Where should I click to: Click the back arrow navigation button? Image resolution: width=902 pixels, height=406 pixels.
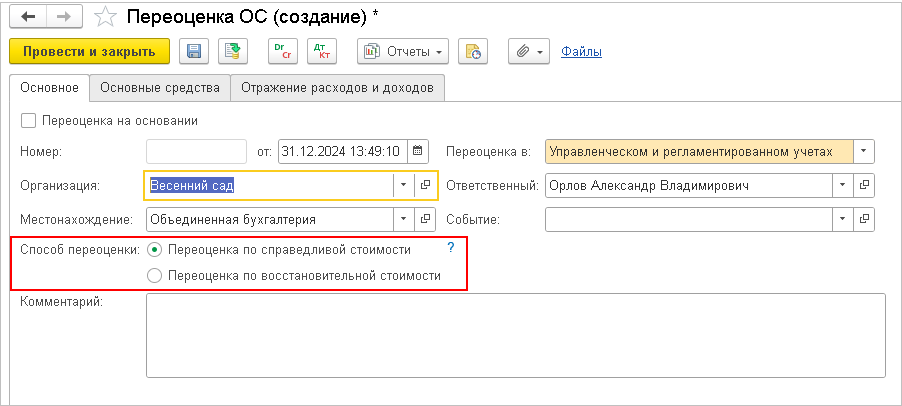point(28,17)
